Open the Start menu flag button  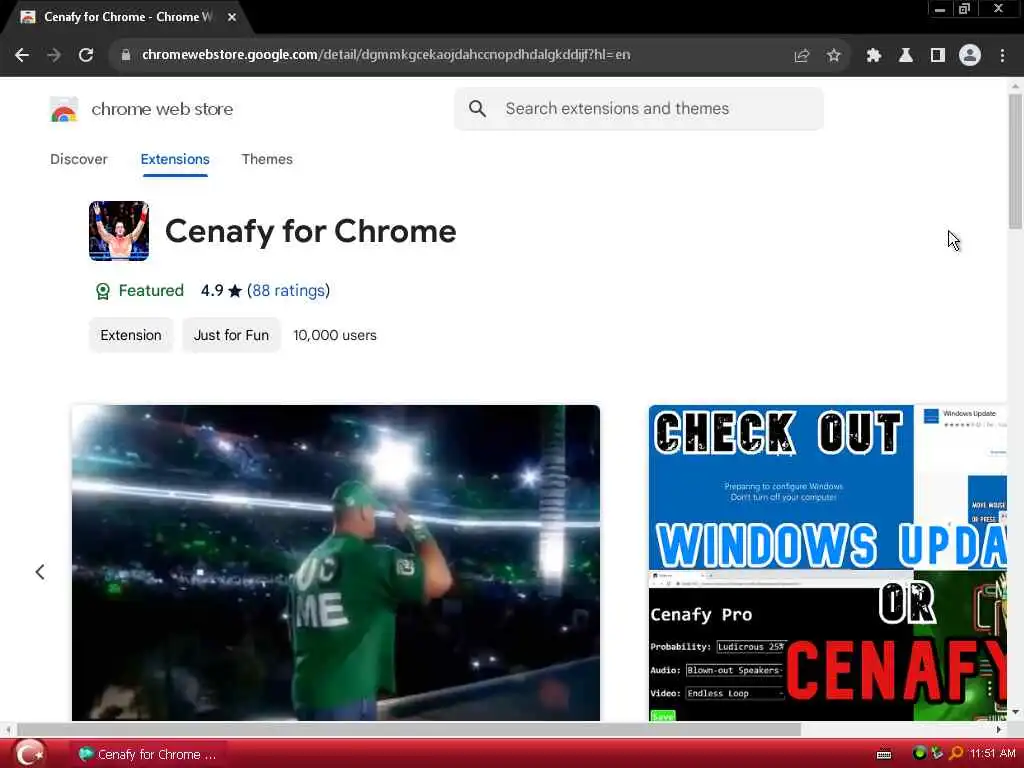tap(29, 754)
